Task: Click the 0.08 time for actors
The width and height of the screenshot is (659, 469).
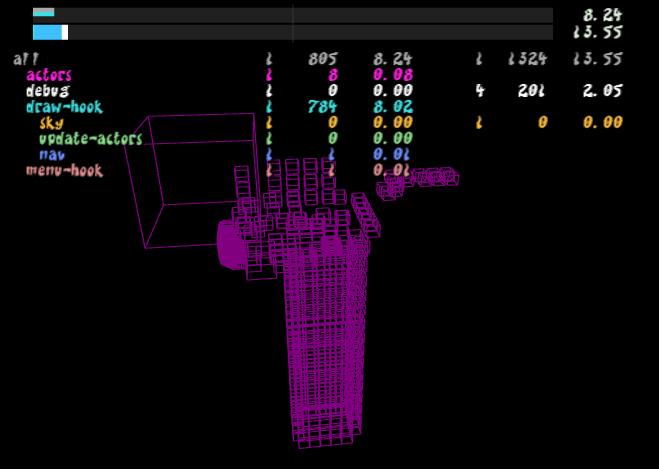Action: click(x=392, y=75)
